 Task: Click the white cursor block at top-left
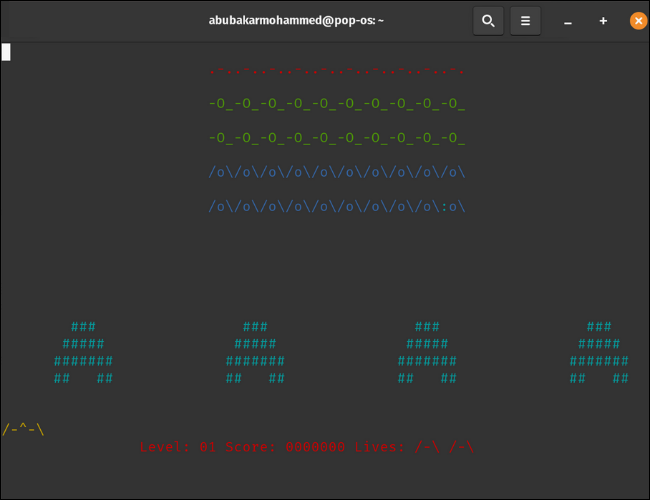pos(6,52)
